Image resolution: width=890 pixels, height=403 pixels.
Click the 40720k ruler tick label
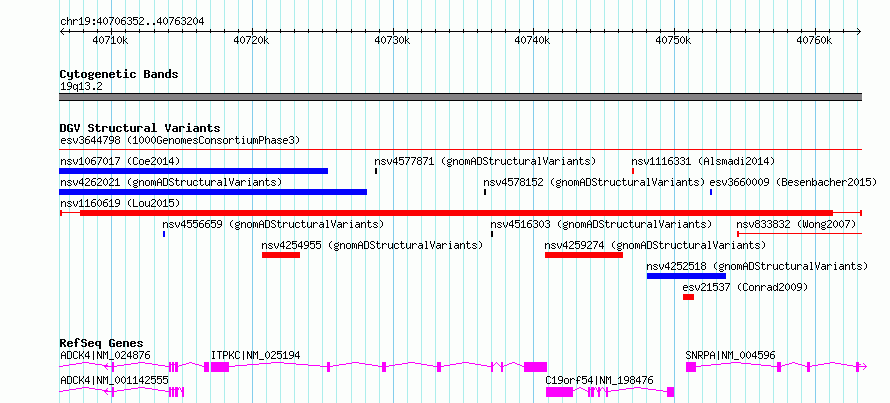[252, 41]
